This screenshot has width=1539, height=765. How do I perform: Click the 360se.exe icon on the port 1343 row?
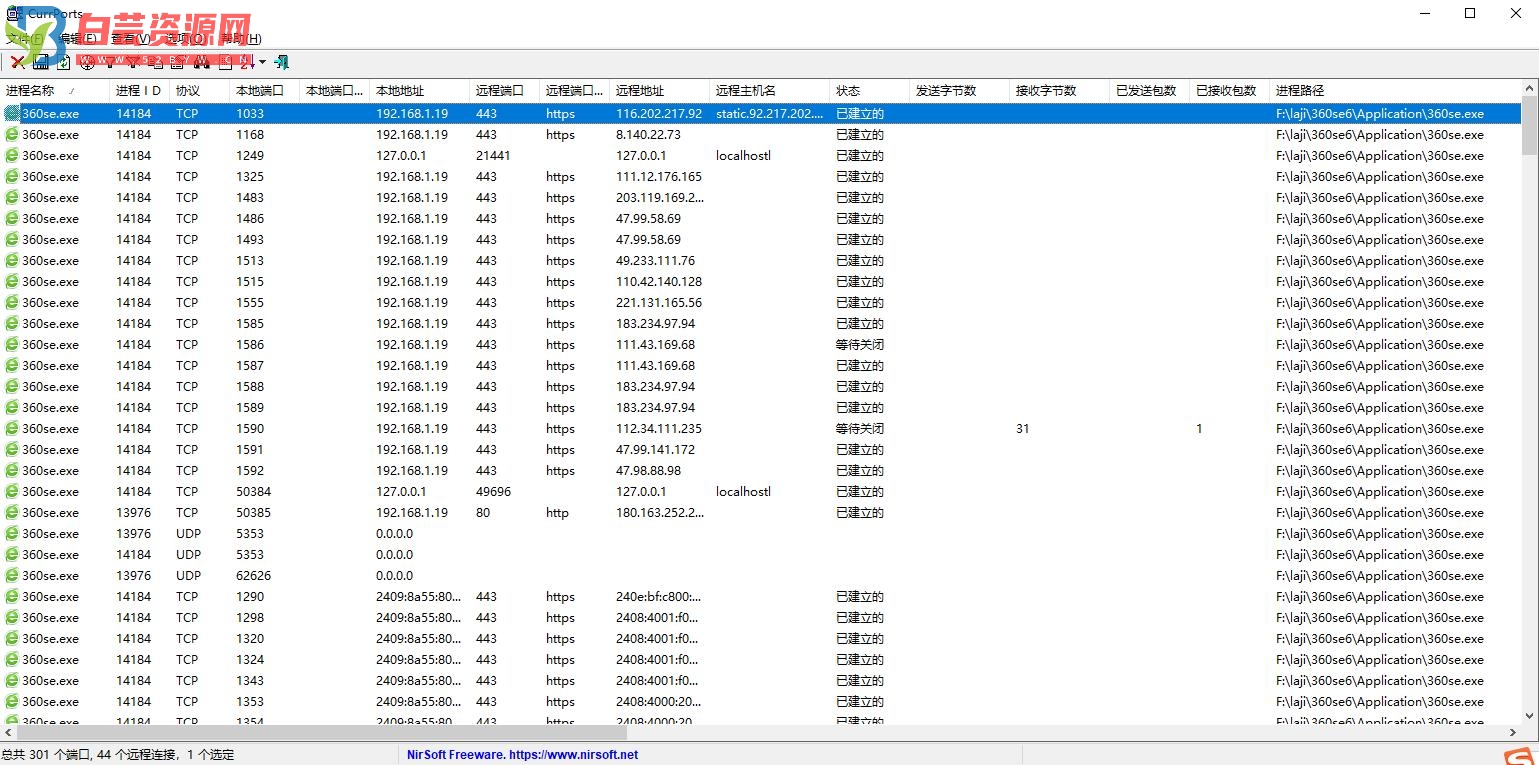tap(12, 680)
